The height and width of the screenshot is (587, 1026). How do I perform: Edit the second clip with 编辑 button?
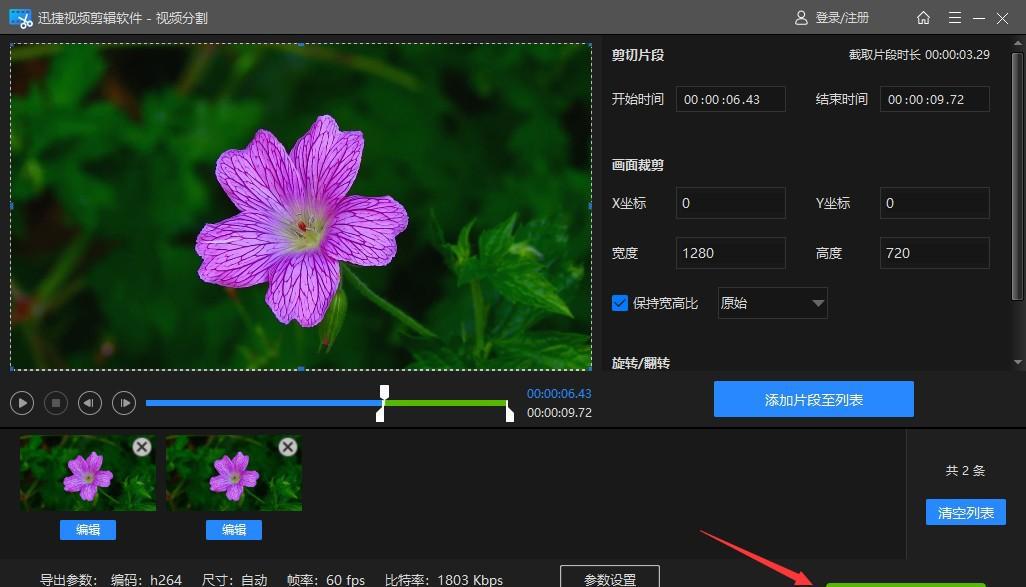234,529
